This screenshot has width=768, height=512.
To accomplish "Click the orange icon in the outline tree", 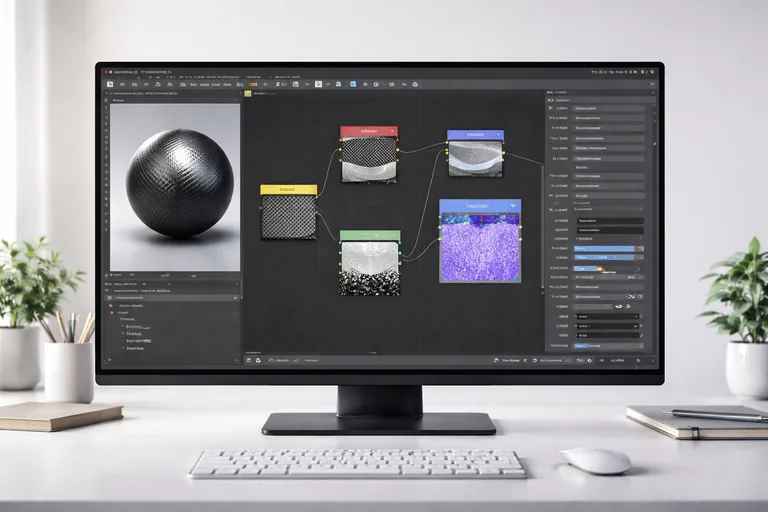I will [x=112, y=313].
